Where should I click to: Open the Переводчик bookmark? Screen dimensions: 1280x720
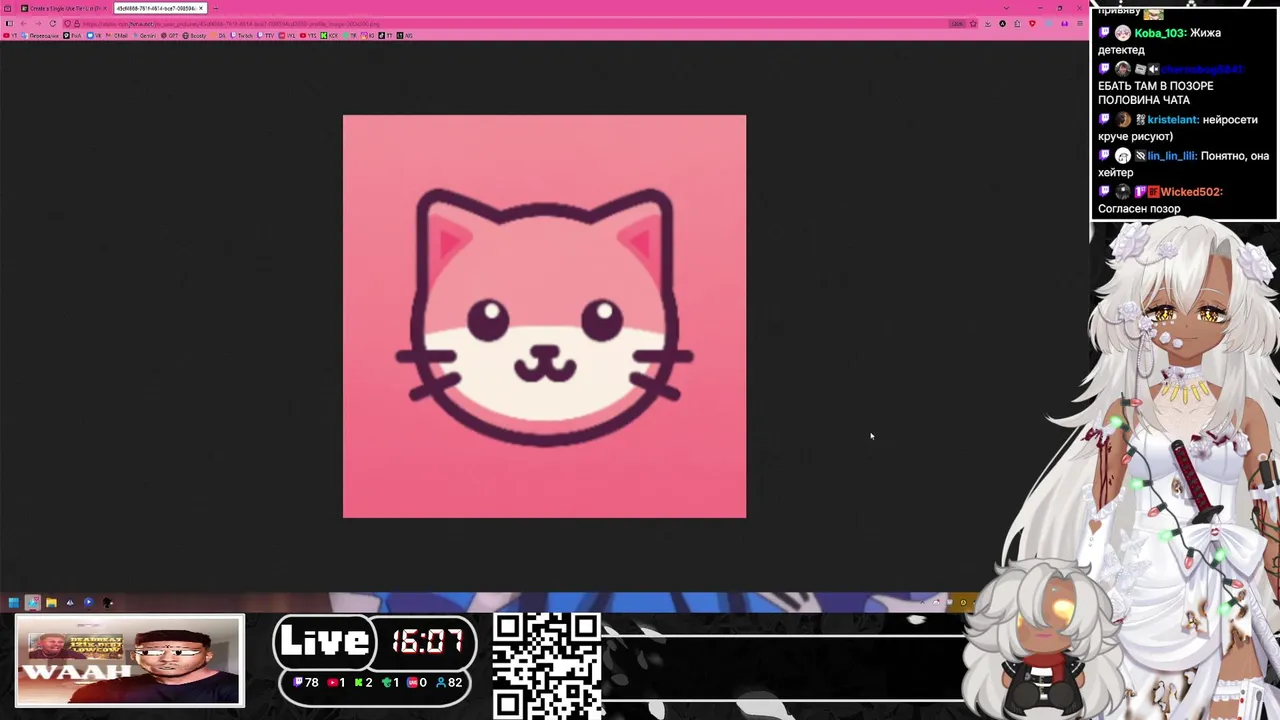[40, 35]
